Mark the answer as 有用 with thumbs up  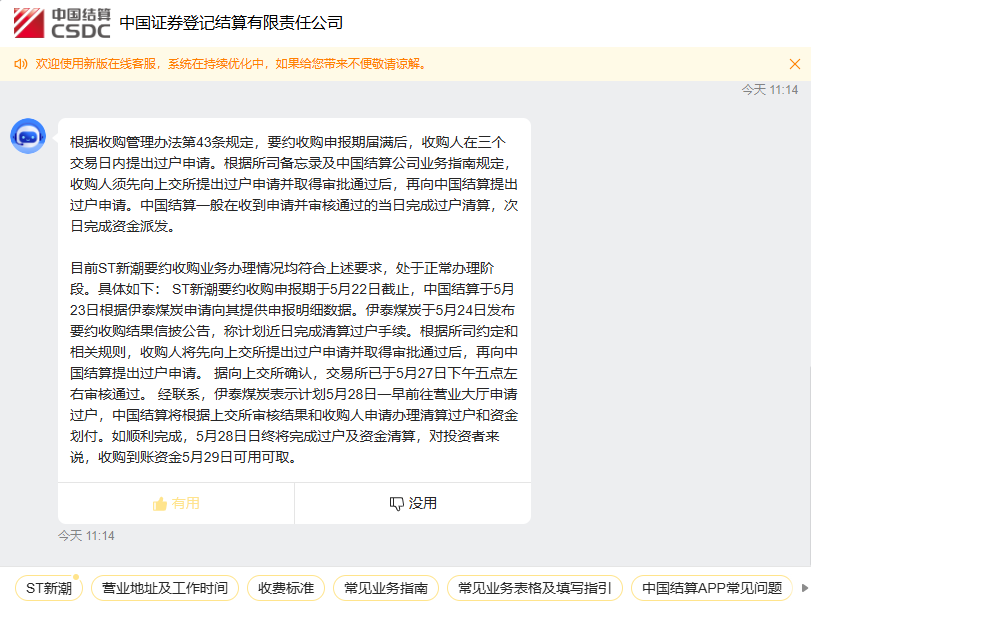click(x=176, y=503)
